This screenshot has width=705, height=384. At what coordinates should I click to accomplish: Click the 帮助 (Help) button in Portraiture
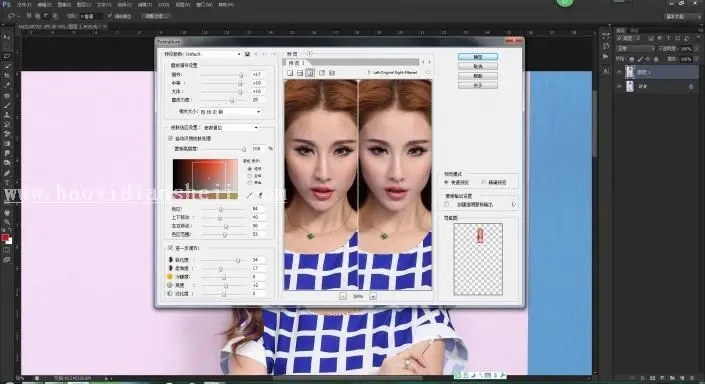tap(477, 76)
